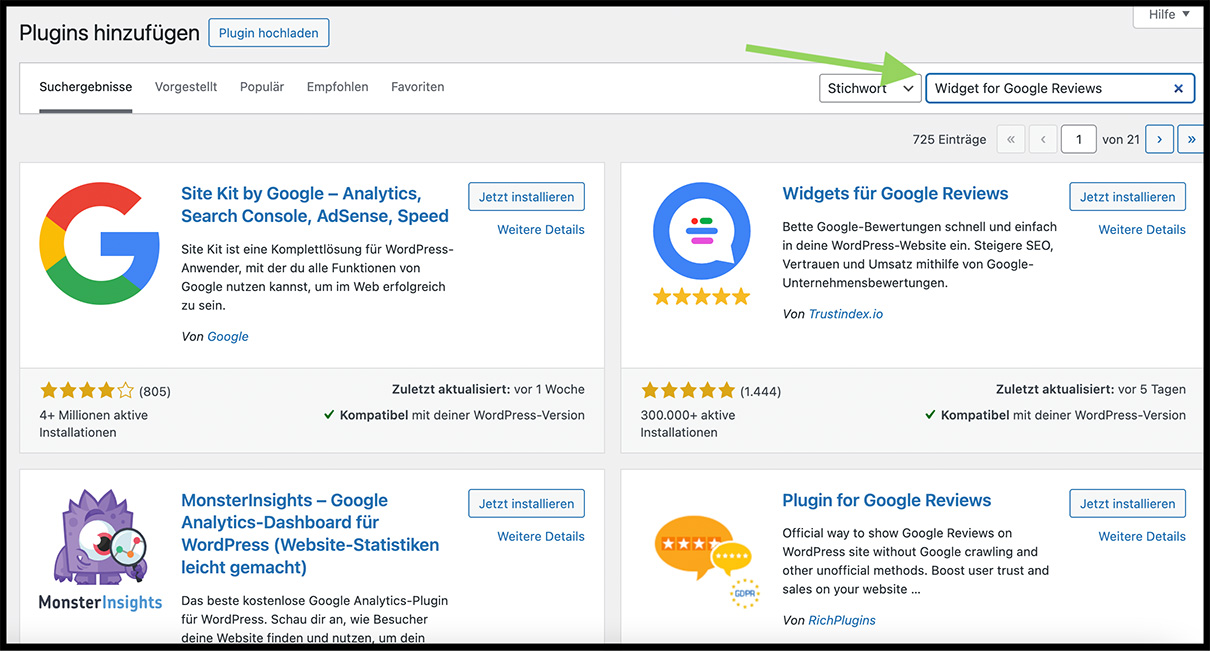Install Site Kit by Google plugin
The image size is (1210, 651).
[526, 197]
